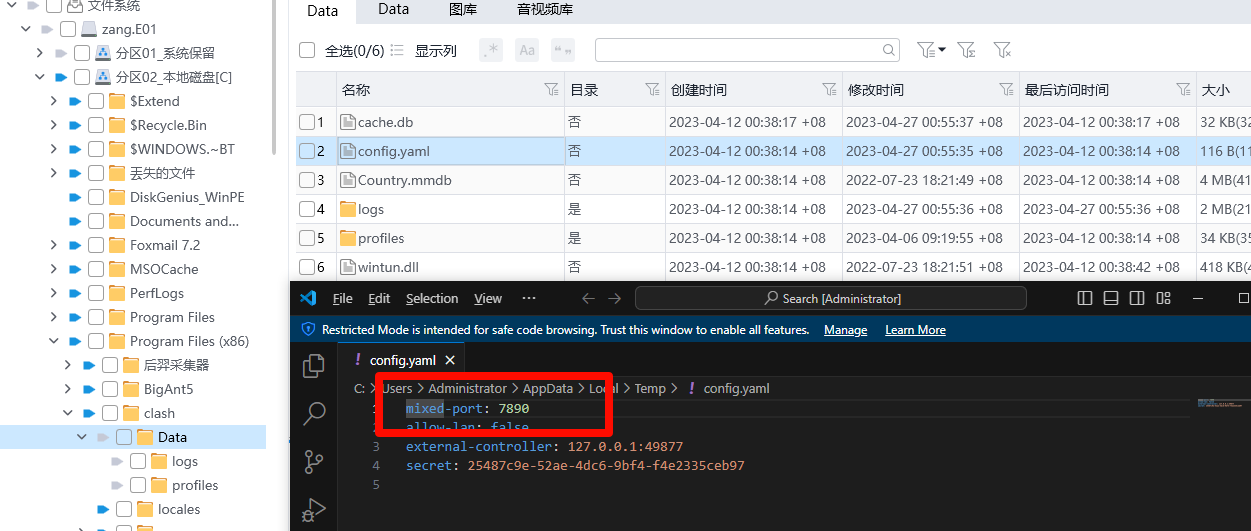Collapse the Program Files (x86) node
This screenshot has height=531, width=1251.
54,341
